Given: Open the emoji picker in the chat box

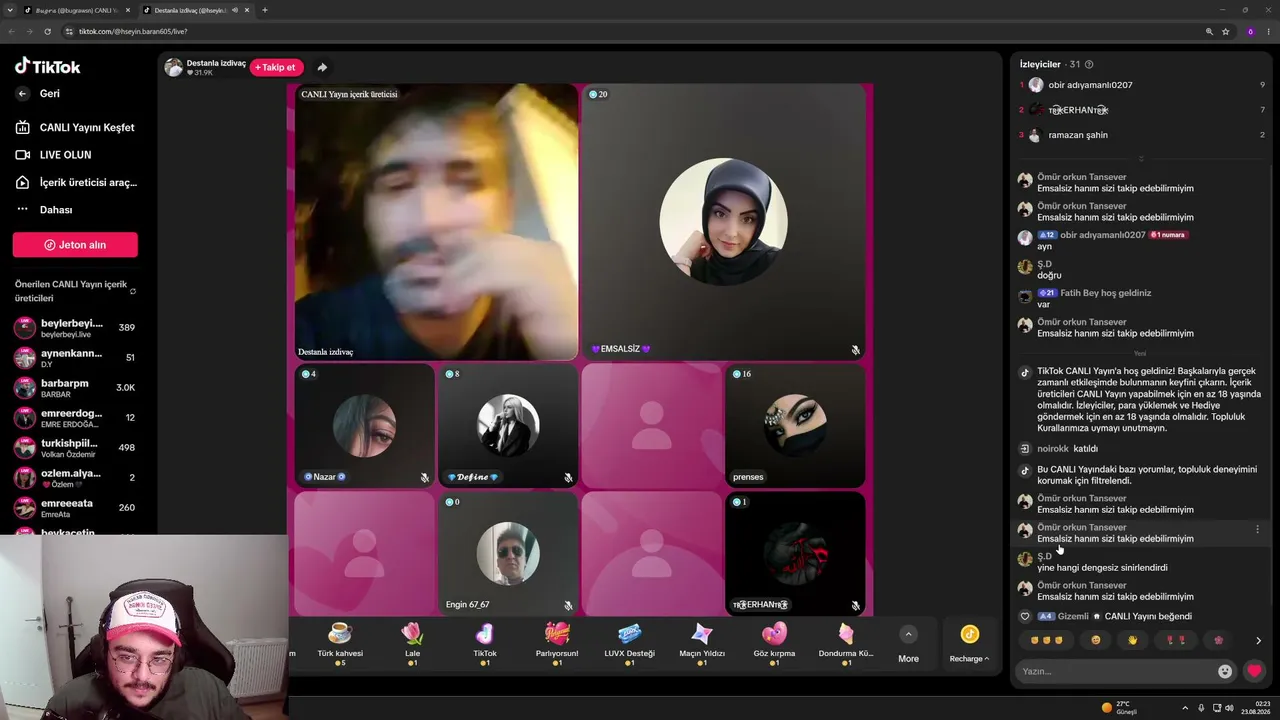Looking at the screenshot, I should [1225, 671].
